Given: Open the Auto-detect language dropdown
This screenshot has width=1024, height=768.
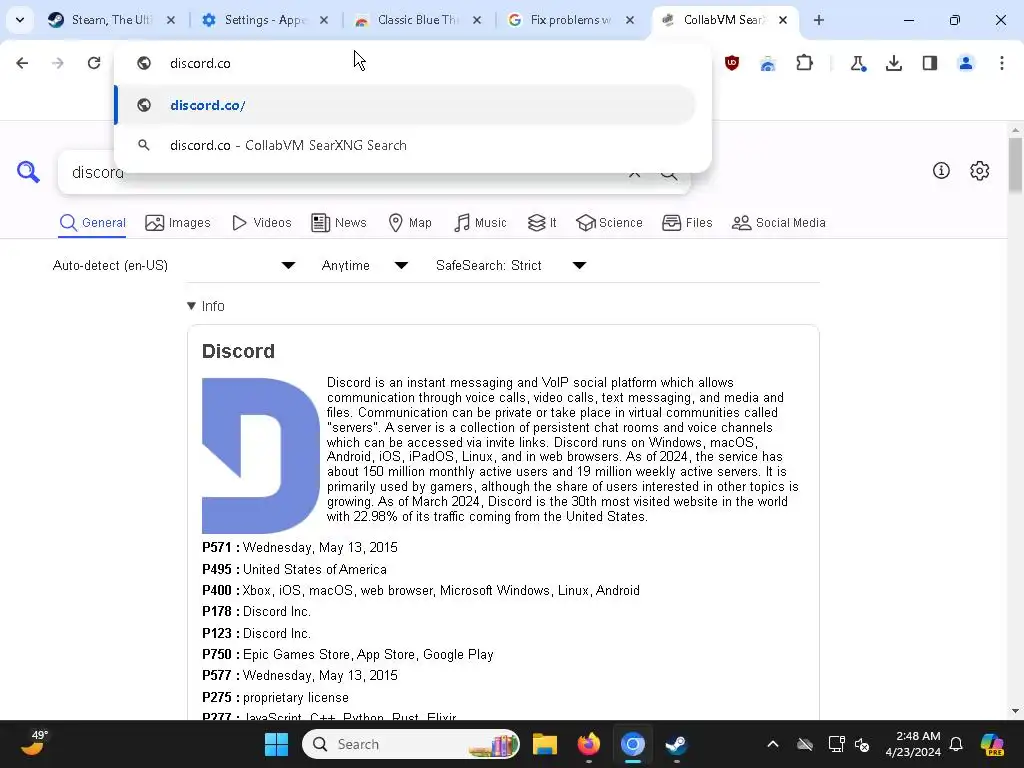Looking at the screenshot, I should (x=174, y=265).
